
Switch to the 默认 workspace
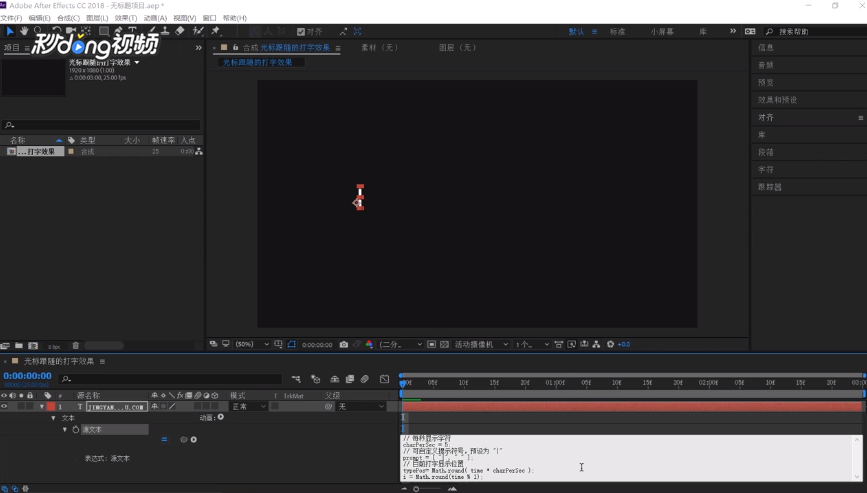[x=576, y=32]
